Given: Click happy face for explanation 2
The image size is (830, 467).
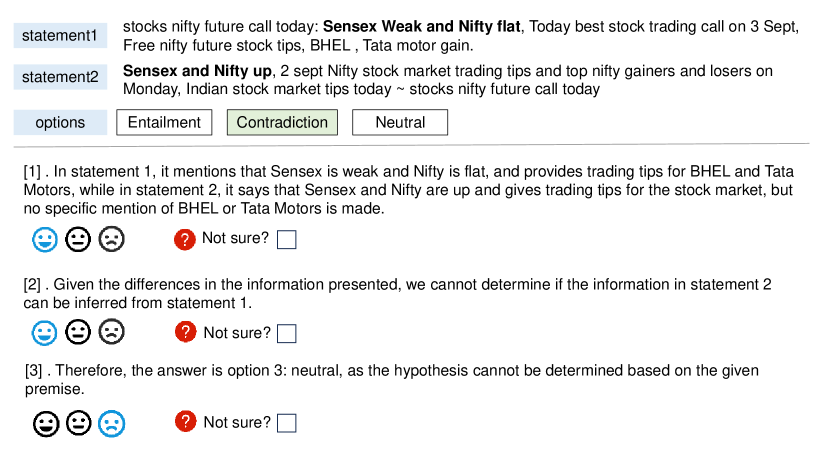Looking at the screenshot, I should [x=45, y=332].
